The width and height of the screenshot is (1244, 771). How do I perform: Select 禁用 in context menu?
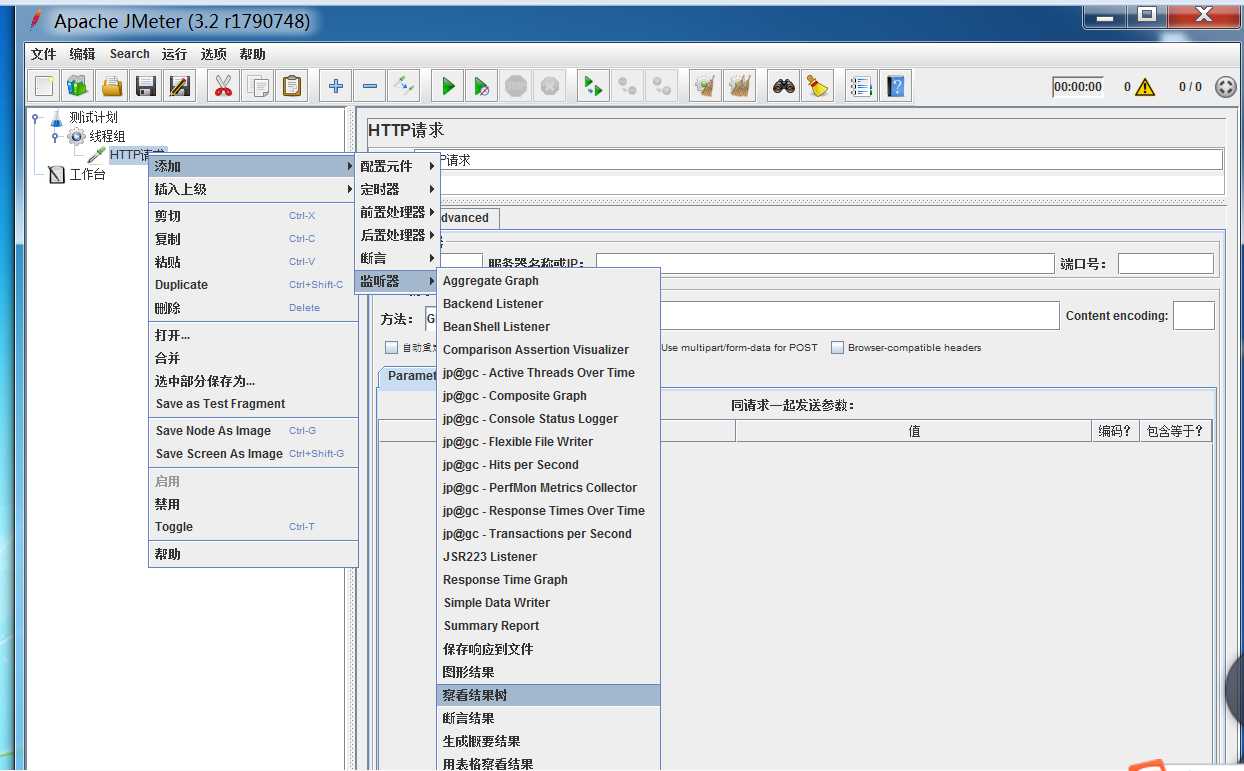[x=253, y=504]
